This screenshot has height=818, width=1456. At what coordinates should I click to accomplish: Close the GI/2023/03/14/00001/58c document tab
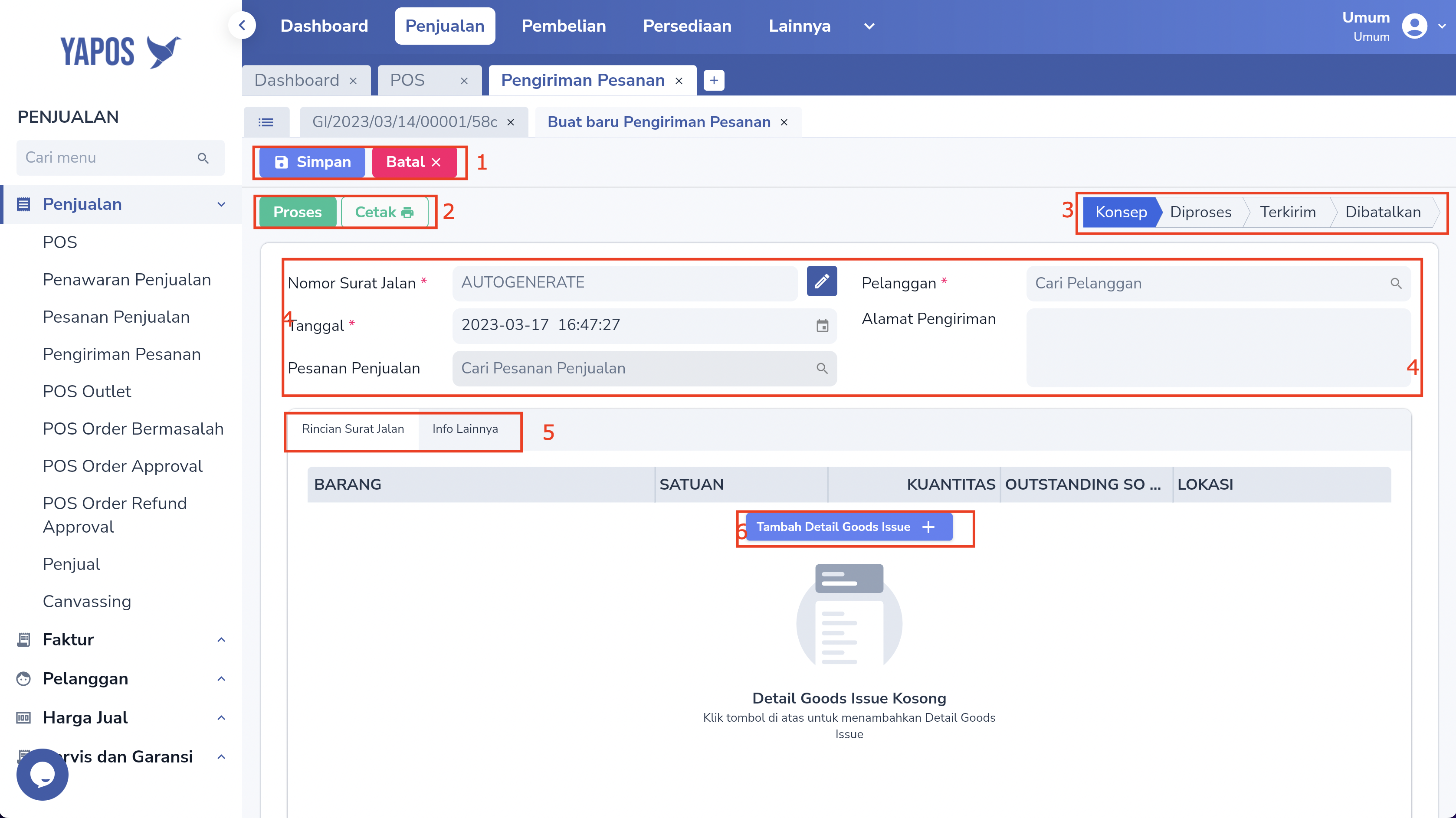[510, 122]
